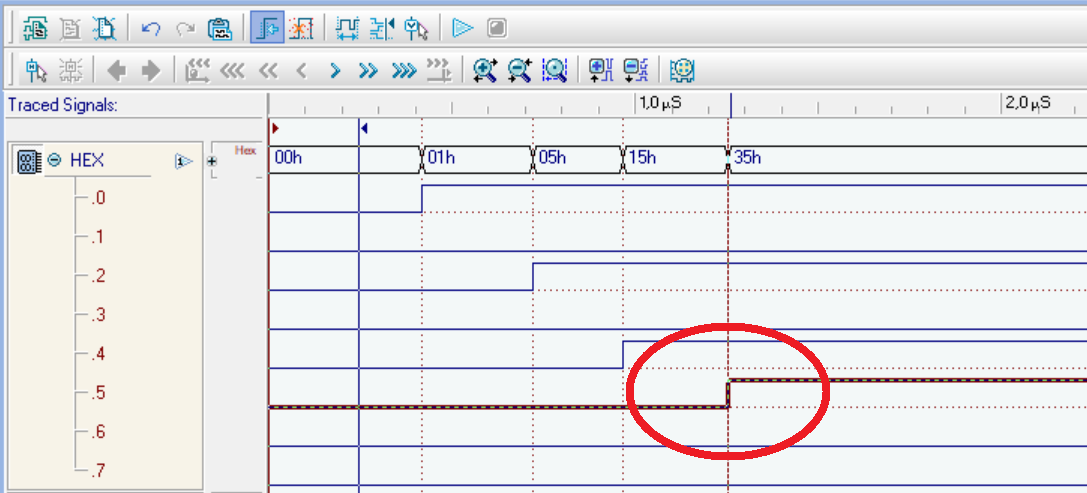This screenshot has height=493, width=1087.
Task: Click the double right chevron icon
Action: 369,70
